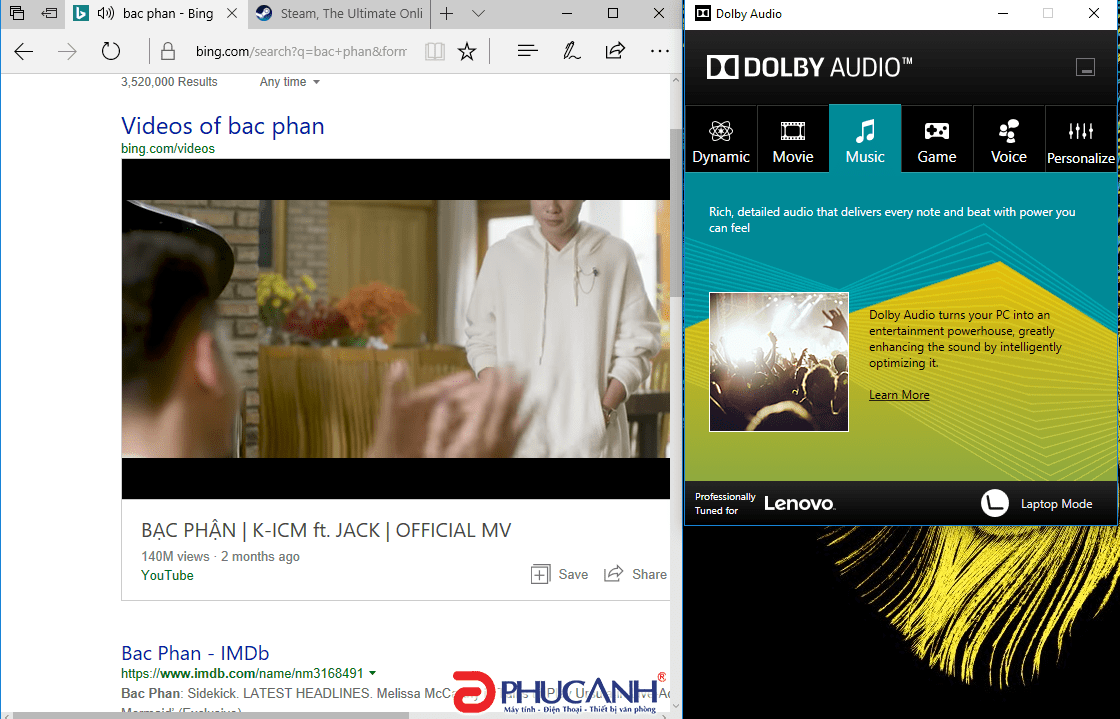Click the padlock site info icon
The height and width of the screenshot is (719, 1120).
point(168,51)
